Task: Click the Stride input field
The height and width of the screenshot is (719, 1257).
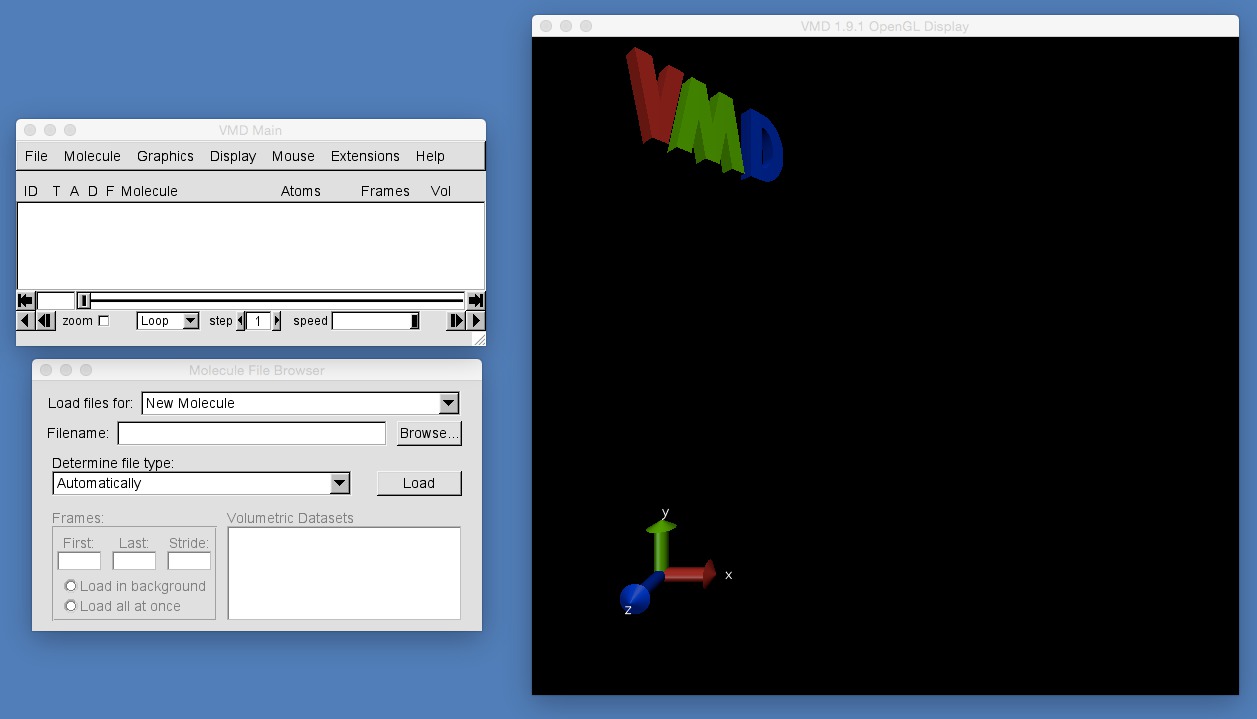Action: click(x=189, y=561)
